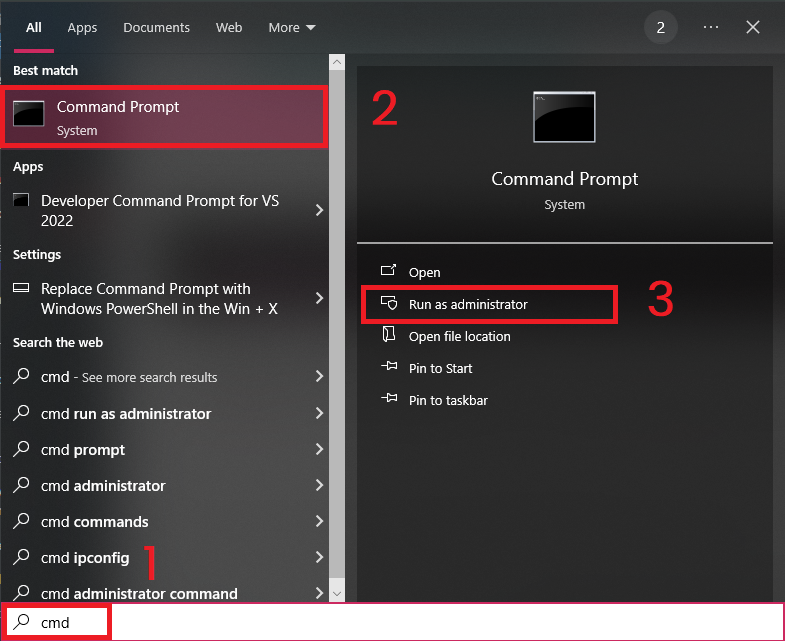Expand the cmd commands suggestion arrow
Image resolution: width=785 pixels, height=641 pixels.
click(x=319, y=521)
